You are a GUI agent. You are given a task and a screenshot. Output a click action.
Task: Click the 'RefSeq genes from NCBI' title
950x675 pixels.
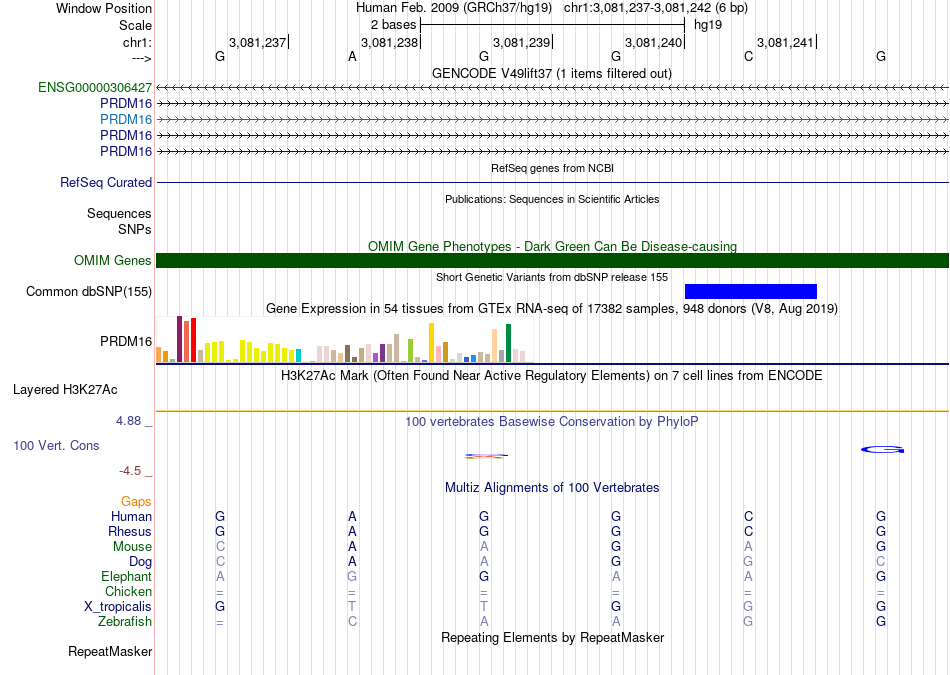click(x=552, y=168)
